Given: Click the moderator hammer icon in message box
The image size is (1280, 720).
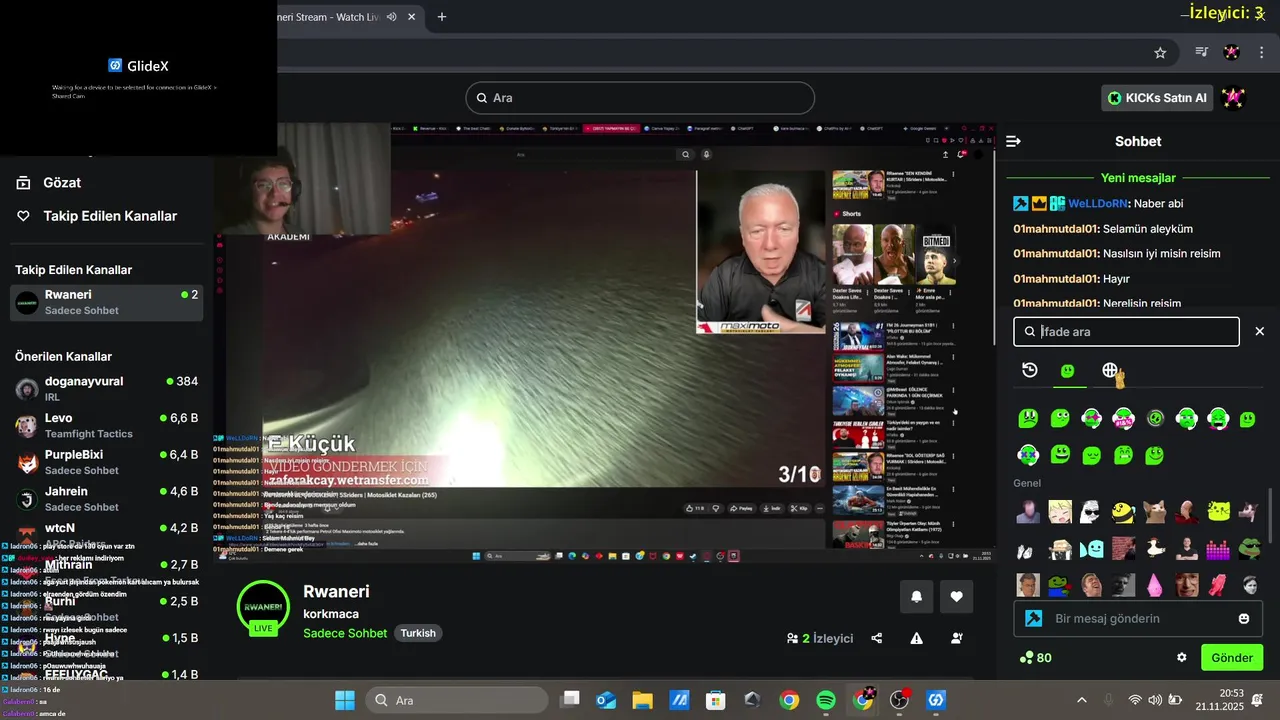Looking at the screenshot, I should pos(1034,618).
